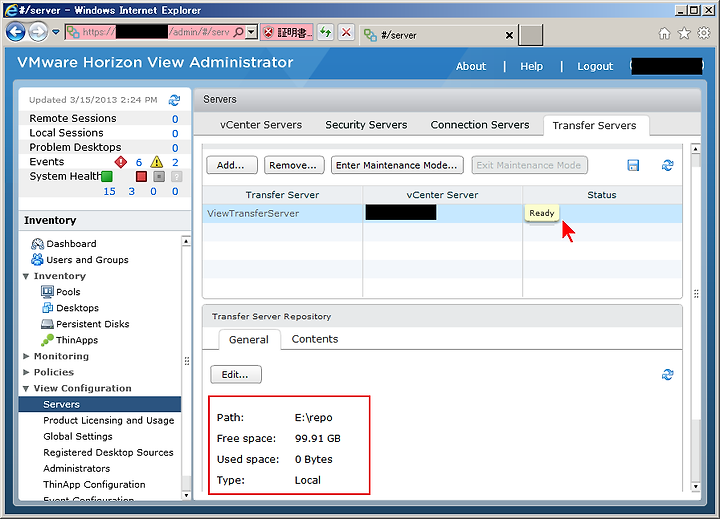The width and height of the screenshot is (720, 519).
Task: Collapse the Inventory tree section
Action: pos(26,276)
